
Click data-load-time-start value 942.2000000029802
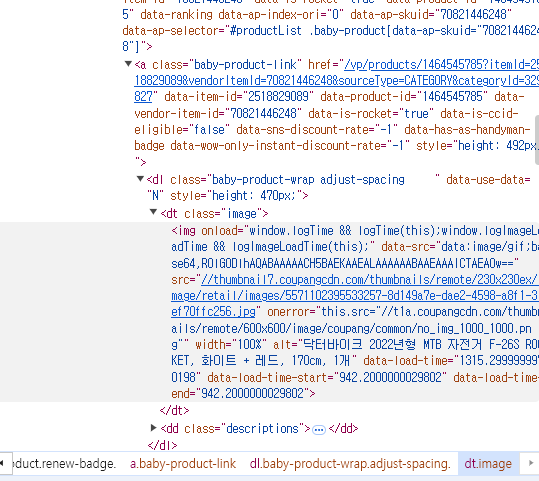click(390, 378)
